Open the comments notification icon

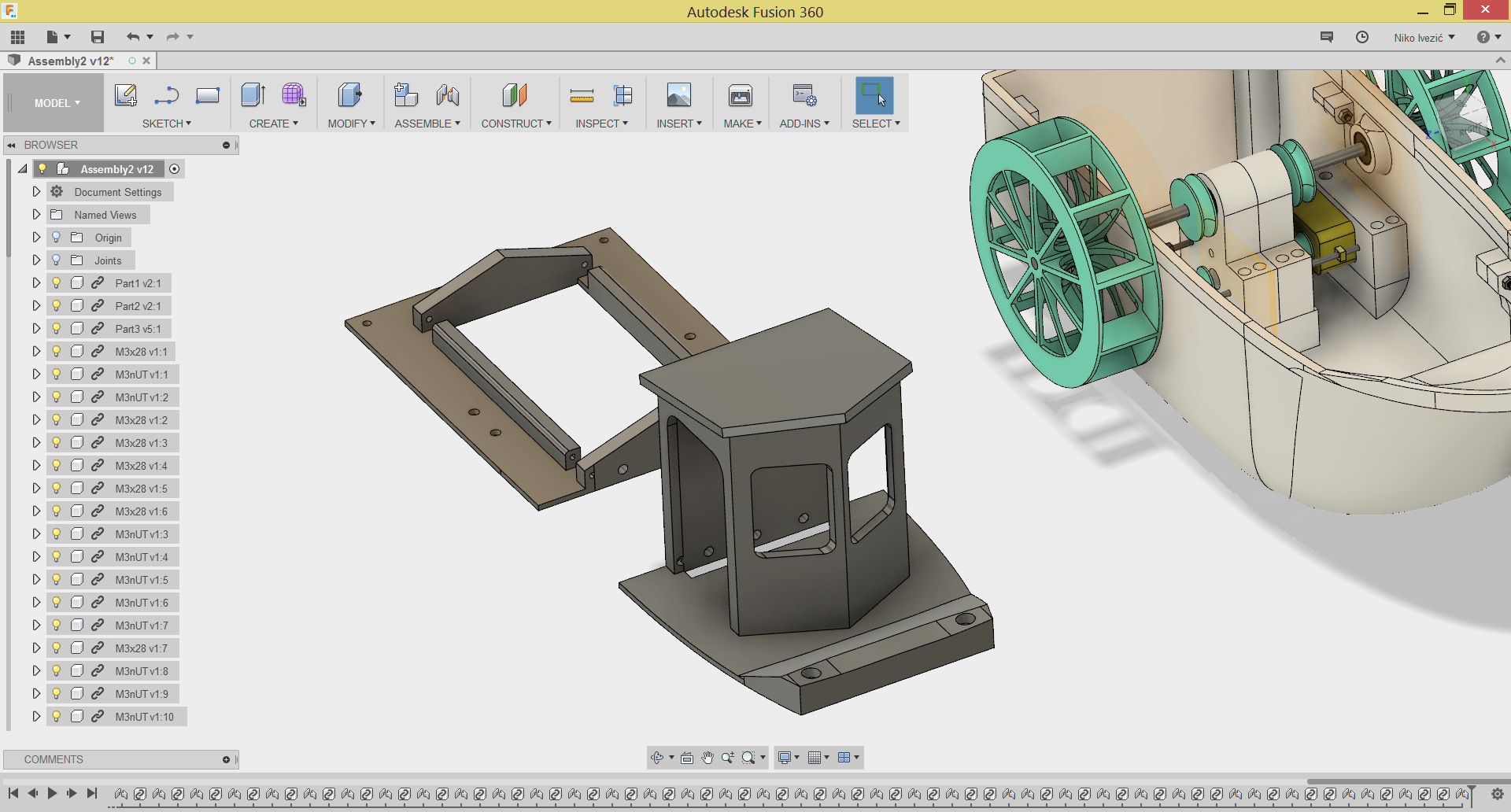[x=1327, y=37]
